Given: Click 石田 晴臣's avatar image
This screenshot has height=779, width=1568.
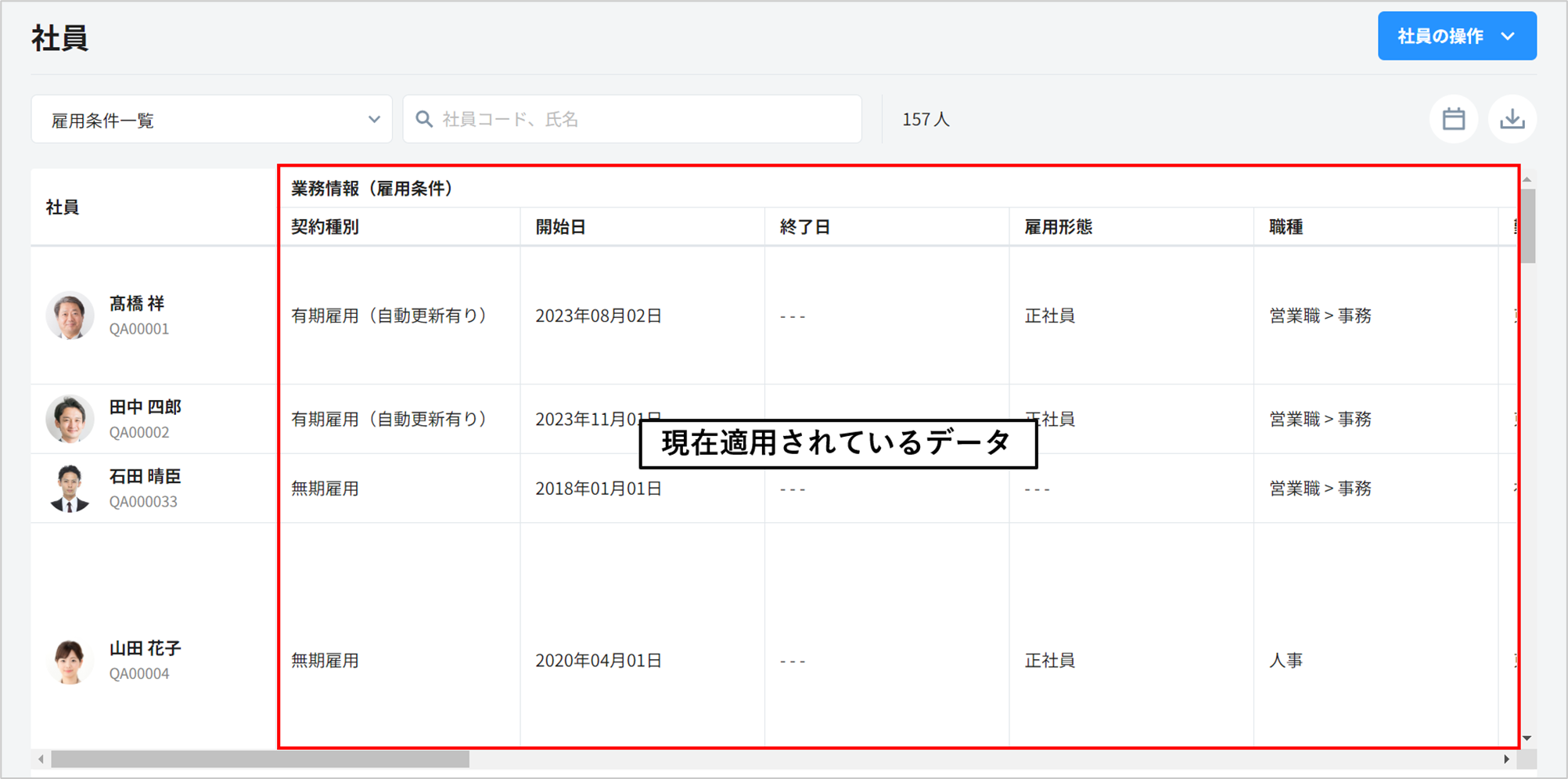Looking at the screenshot, I should [70, 488].
